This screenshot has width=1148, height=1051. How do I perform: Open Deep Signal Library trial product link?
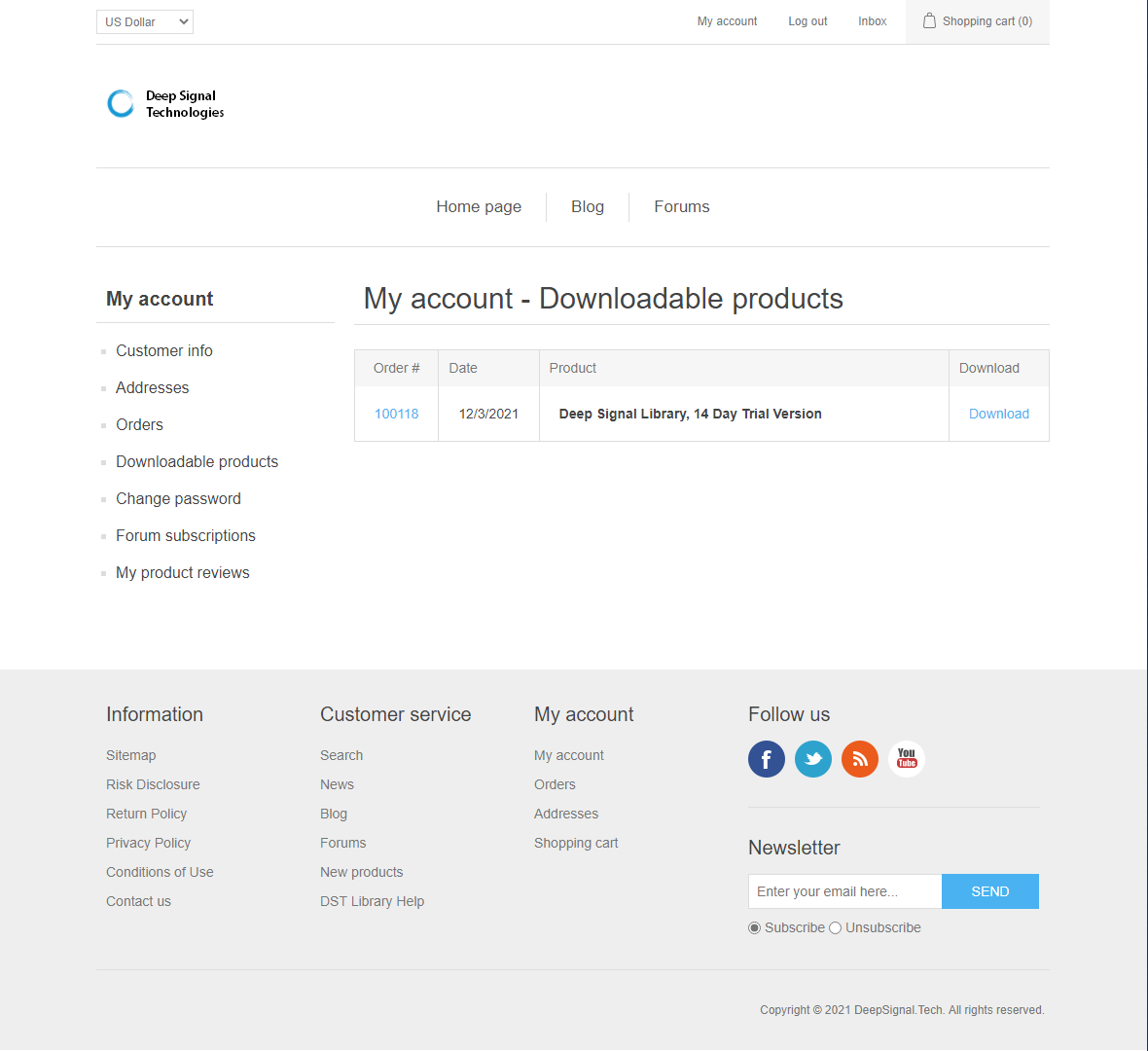(690, 414)
